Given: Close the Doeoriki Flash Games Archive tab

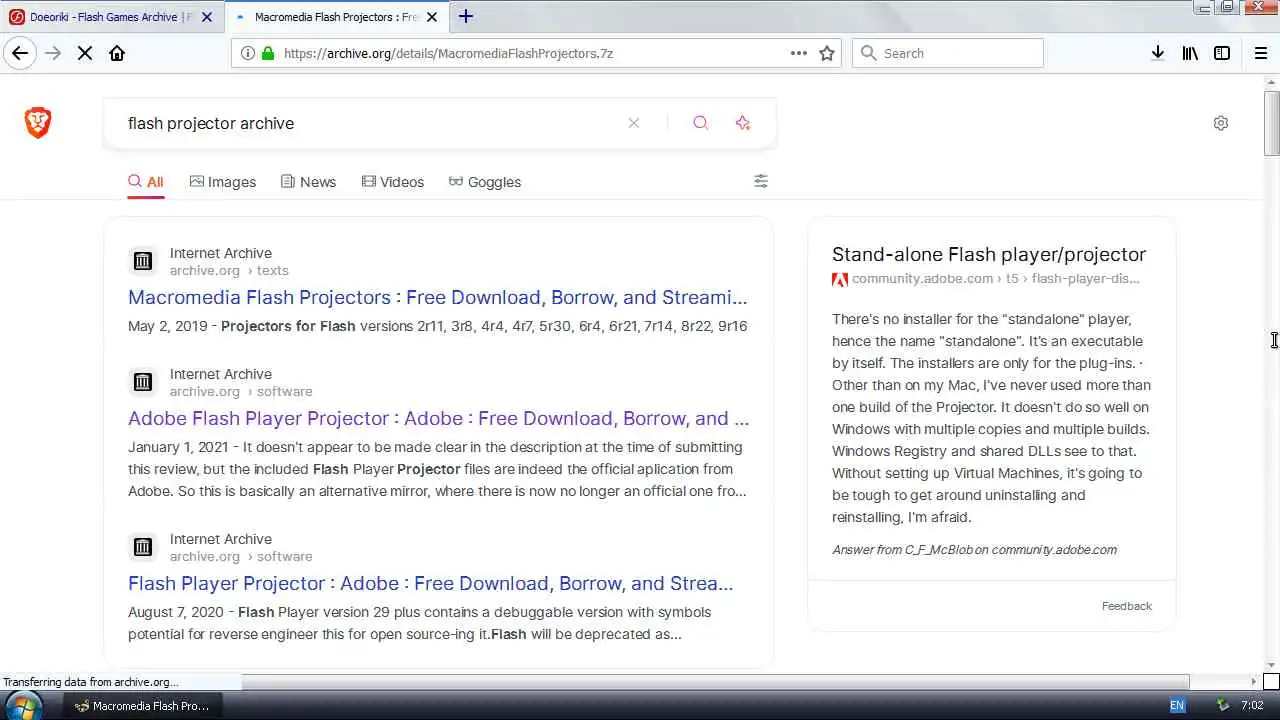Looking at the screenshot, I should point(207,17).
